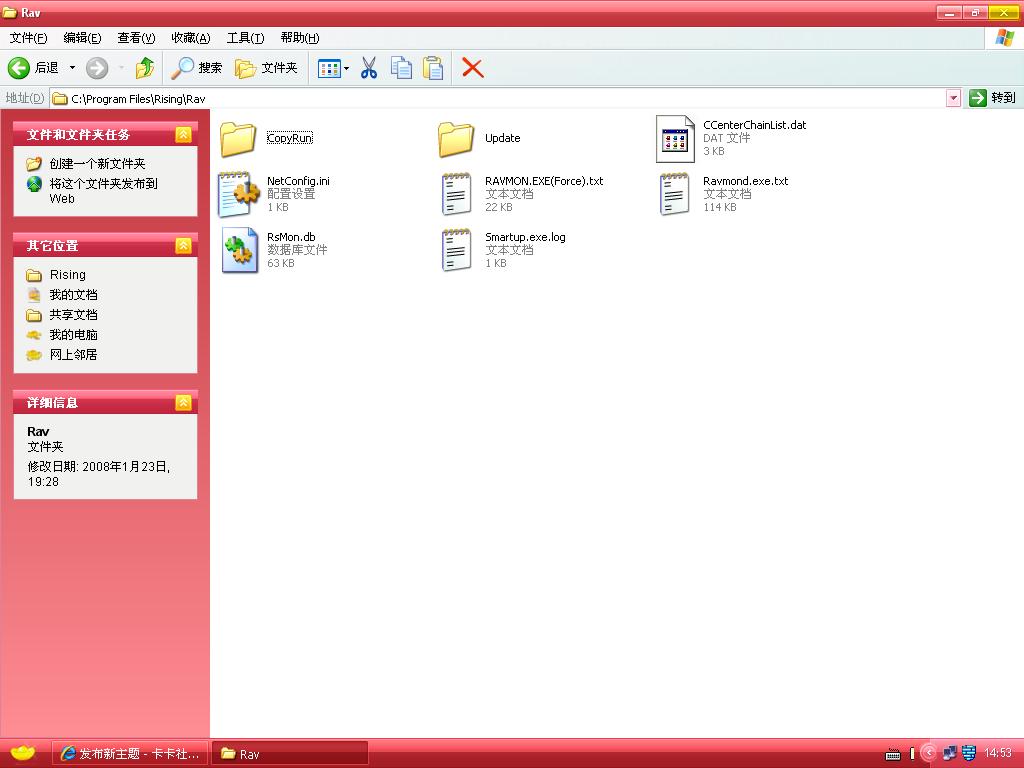Open the 工具(T) menu
Viewport: 1024px width, 768px height.
[245, 38]
